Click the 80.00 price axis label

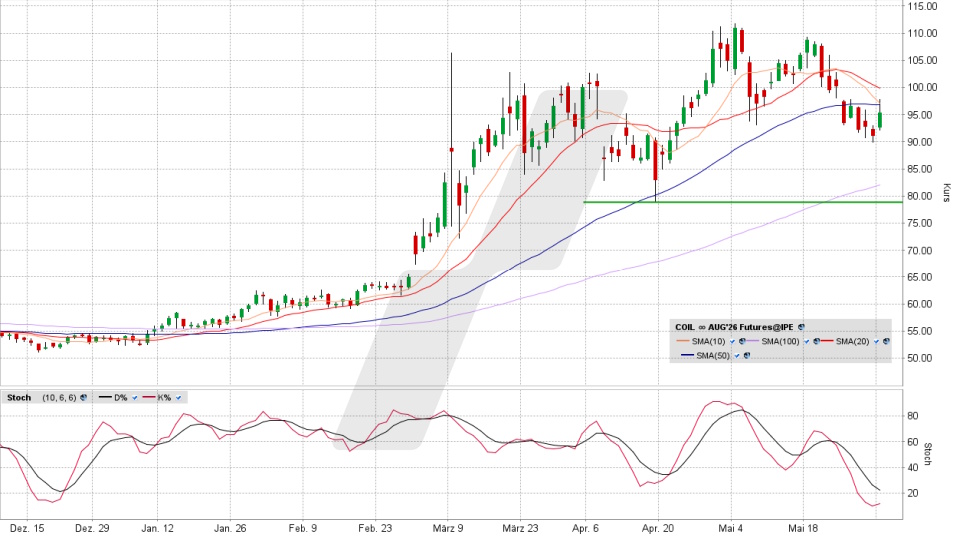922,197
